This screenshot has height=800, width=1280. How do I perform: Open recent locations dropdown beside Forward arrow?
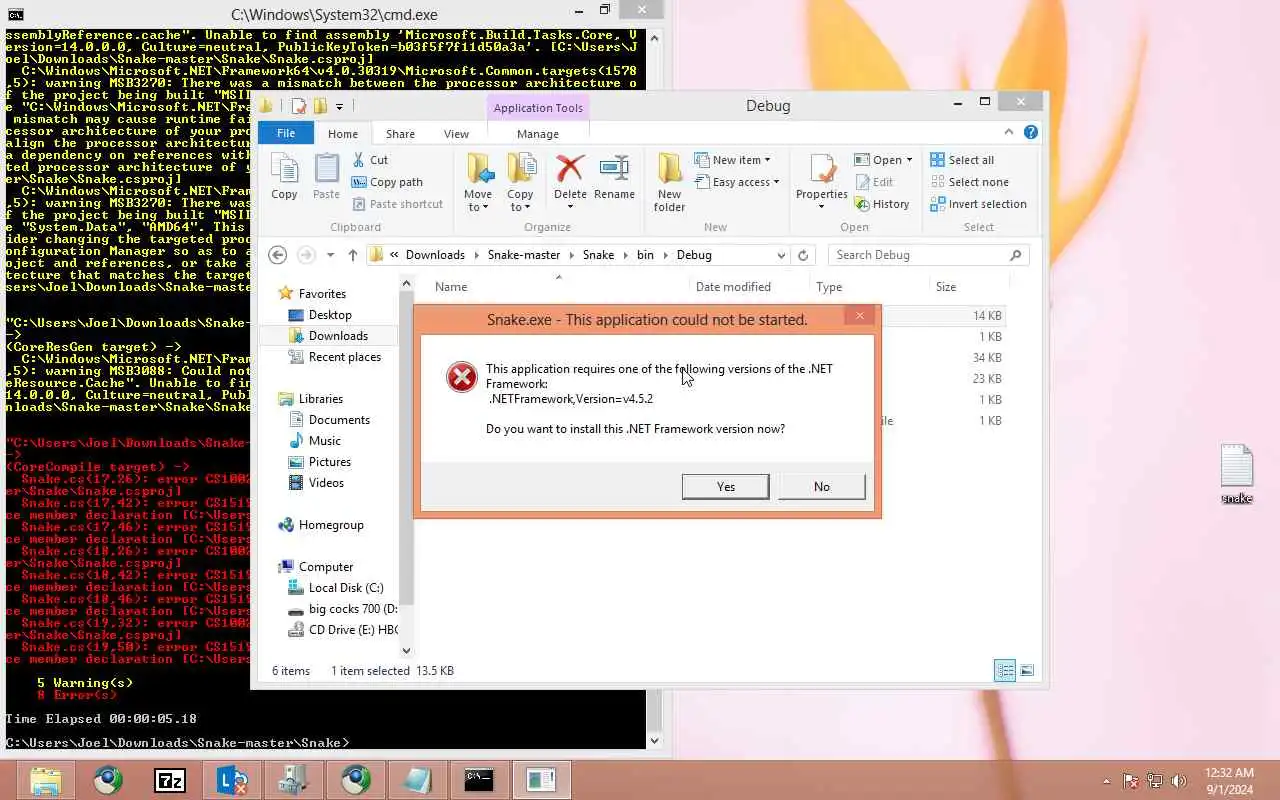[330, 255]
